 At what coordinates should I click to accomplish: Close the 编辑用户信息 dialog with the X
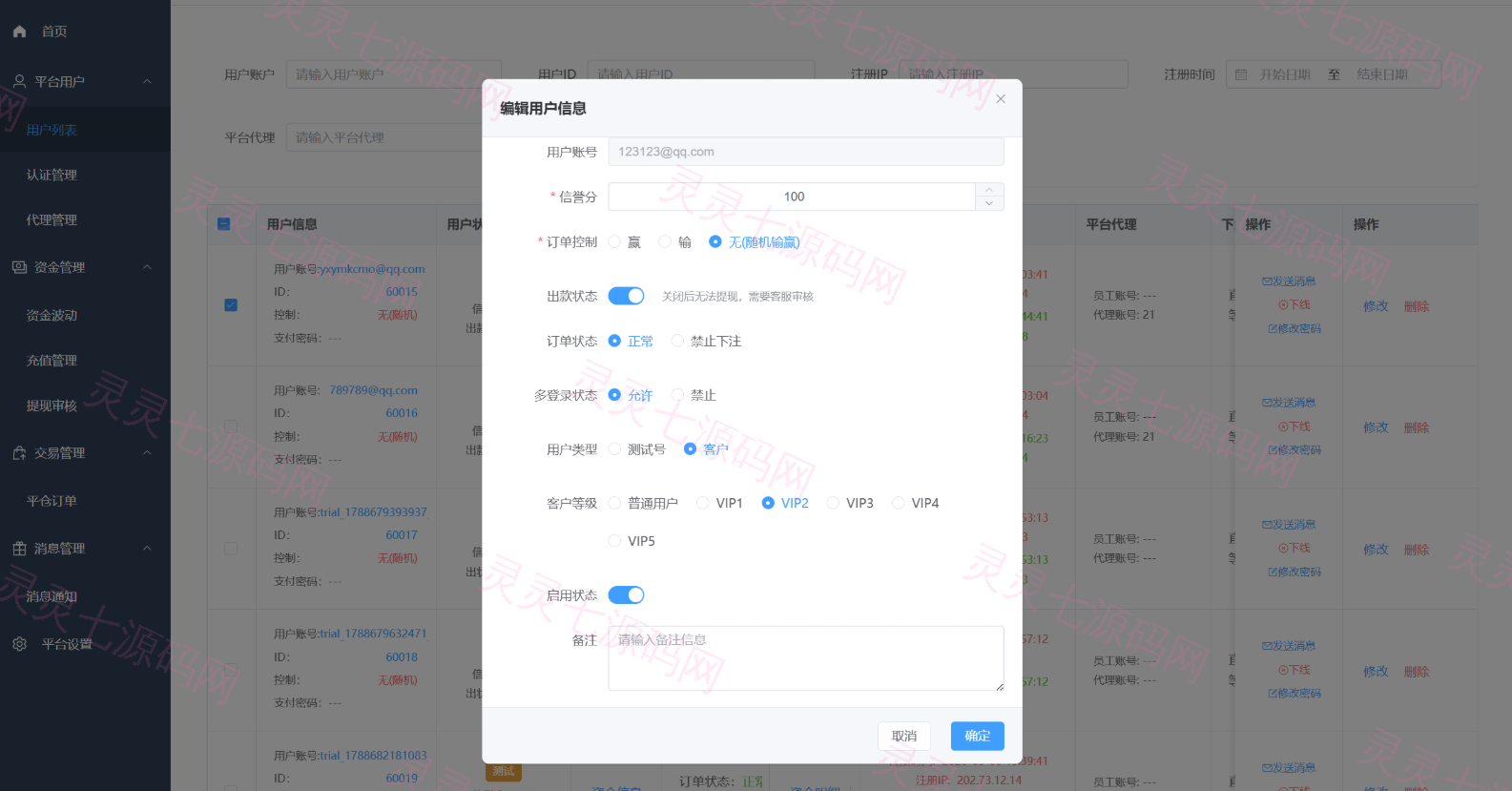[x=1001, y=99]
